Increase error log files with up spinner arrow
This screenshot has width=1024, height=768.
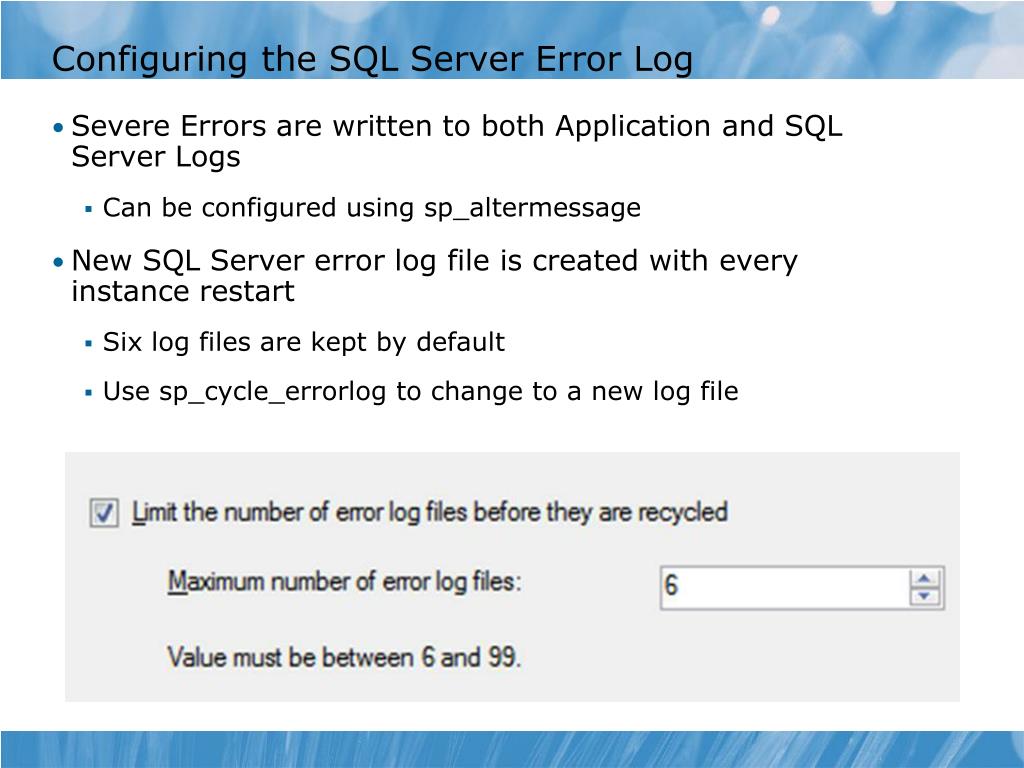click(924, 579)
